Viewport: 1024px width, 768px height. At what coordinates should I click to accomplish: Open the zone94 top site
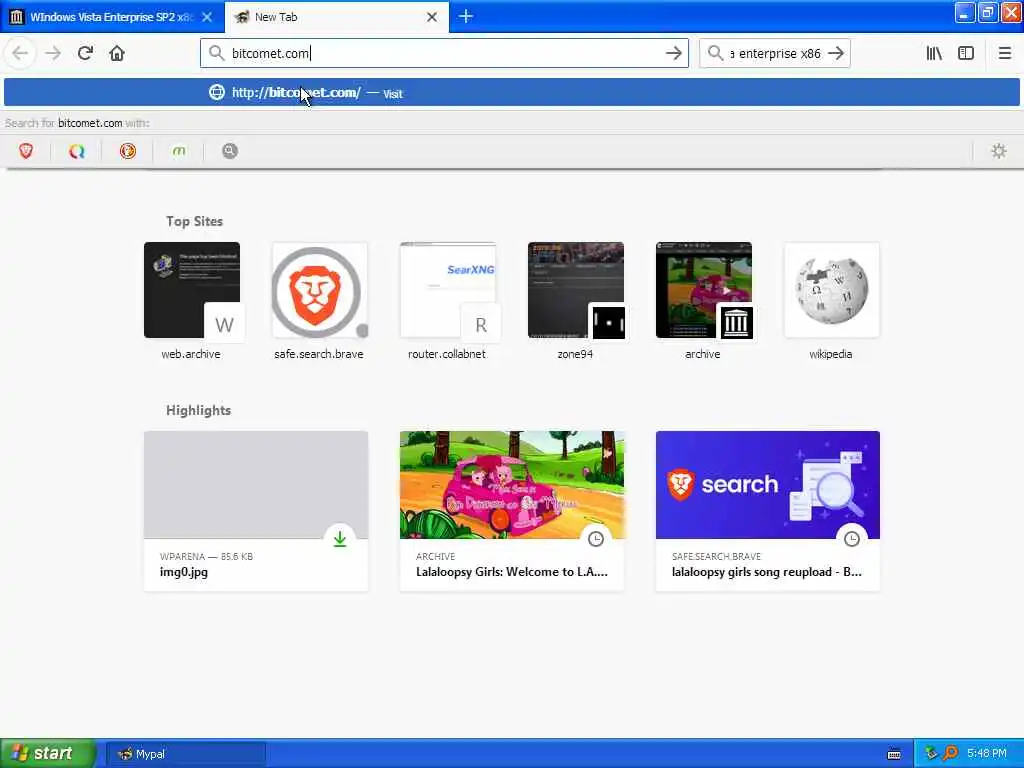coord(575,301)
